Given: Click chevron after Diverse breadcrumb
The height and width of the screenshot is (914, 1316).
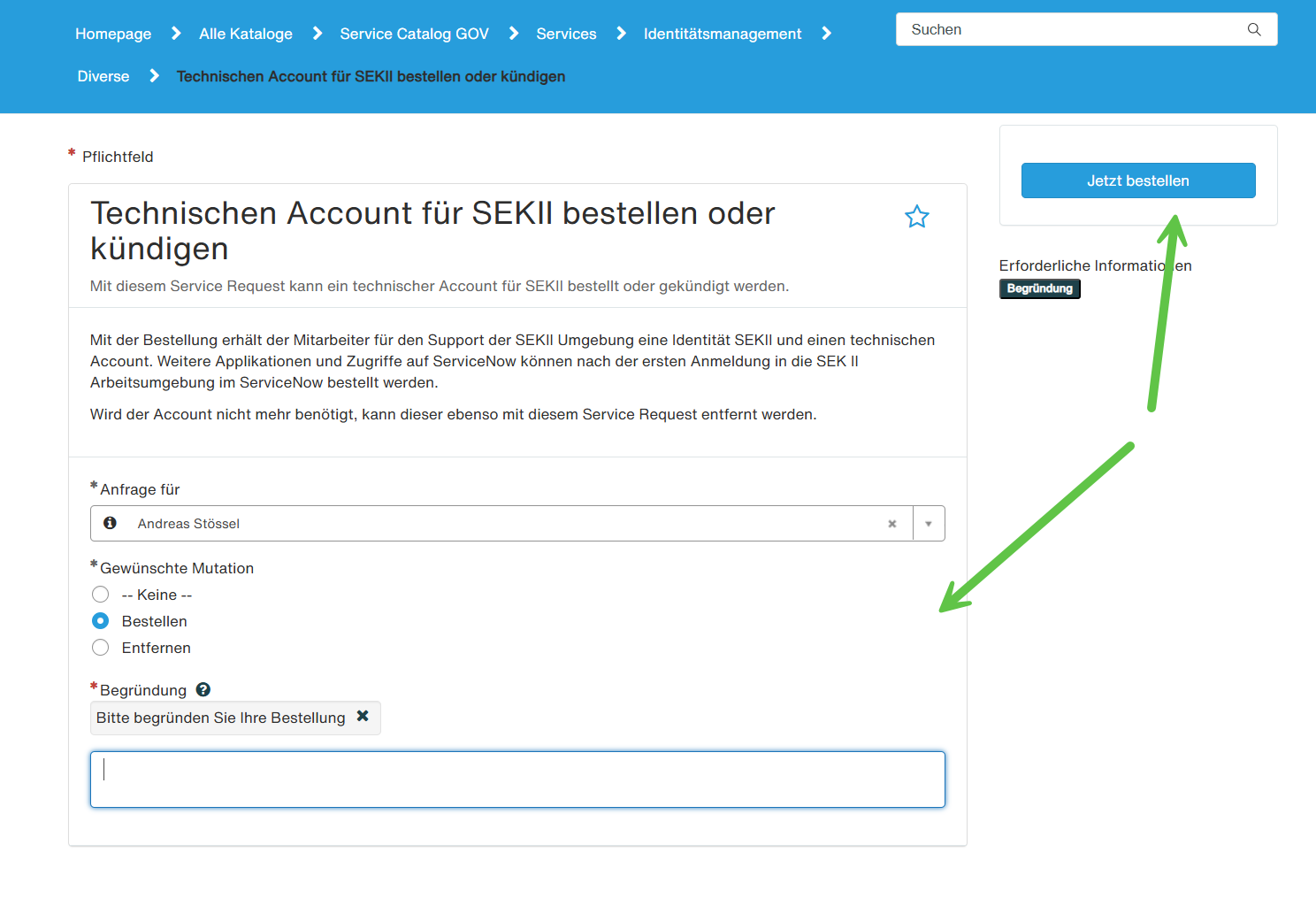Looking at the screenshot, I should pos(155,76).
